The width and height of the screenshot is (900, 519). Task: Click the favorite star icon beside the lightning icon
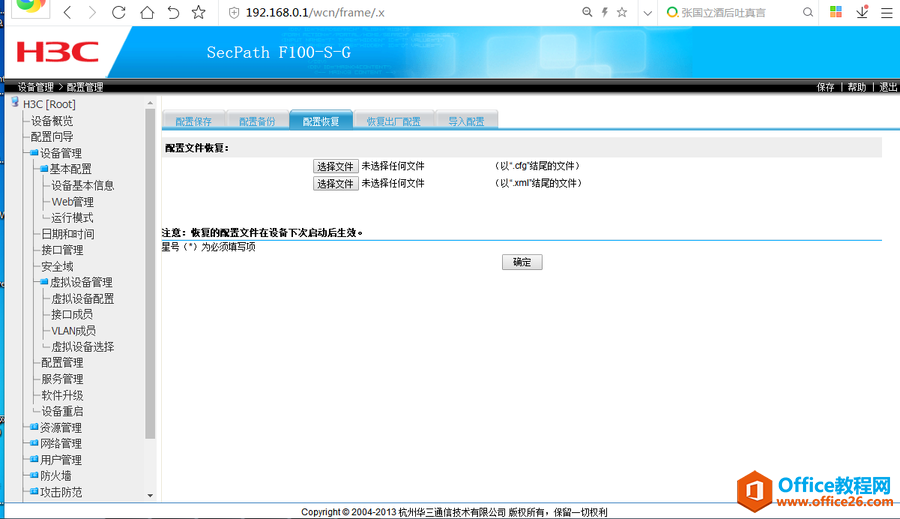tap(622, 12)
